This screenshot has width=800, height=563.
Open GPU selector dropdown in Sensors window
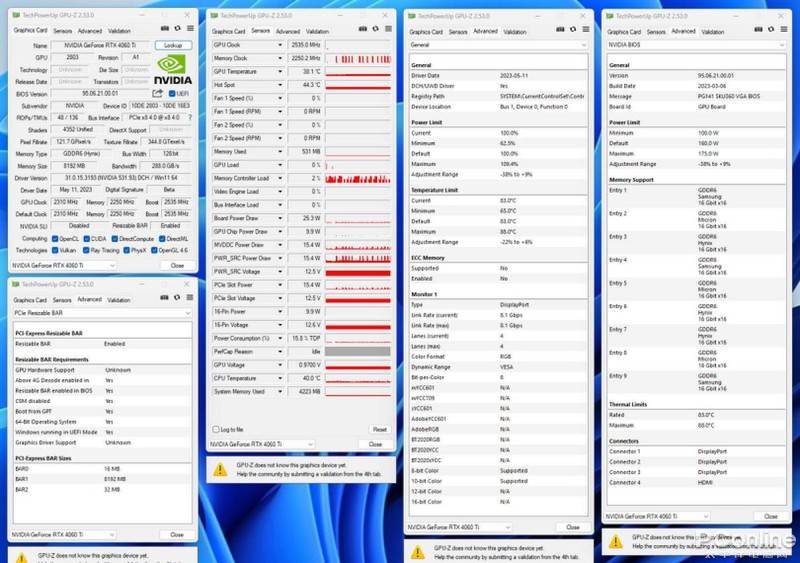point(261,444)
